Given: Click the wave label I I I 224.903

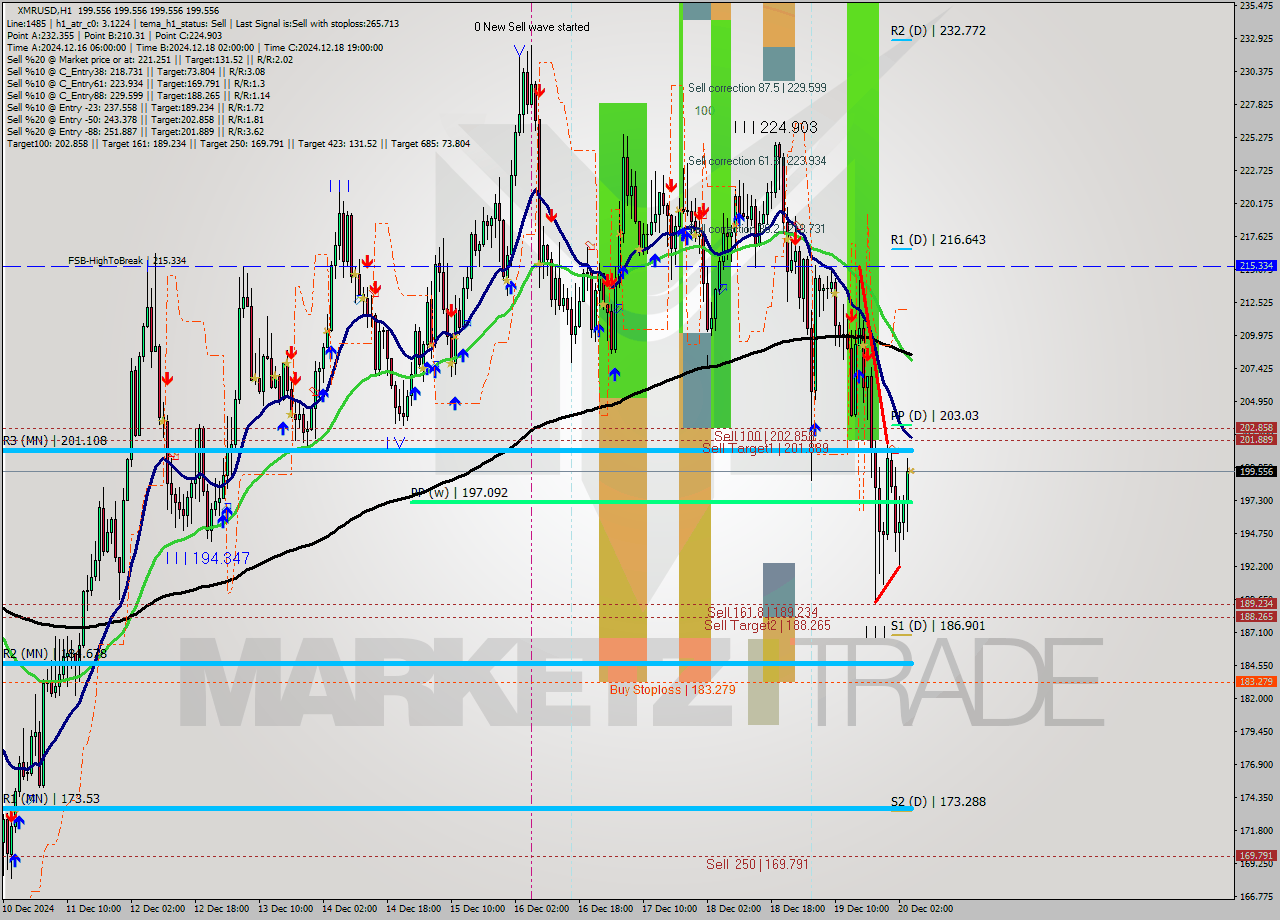Looking at the screenshot, I should (775, 127).
